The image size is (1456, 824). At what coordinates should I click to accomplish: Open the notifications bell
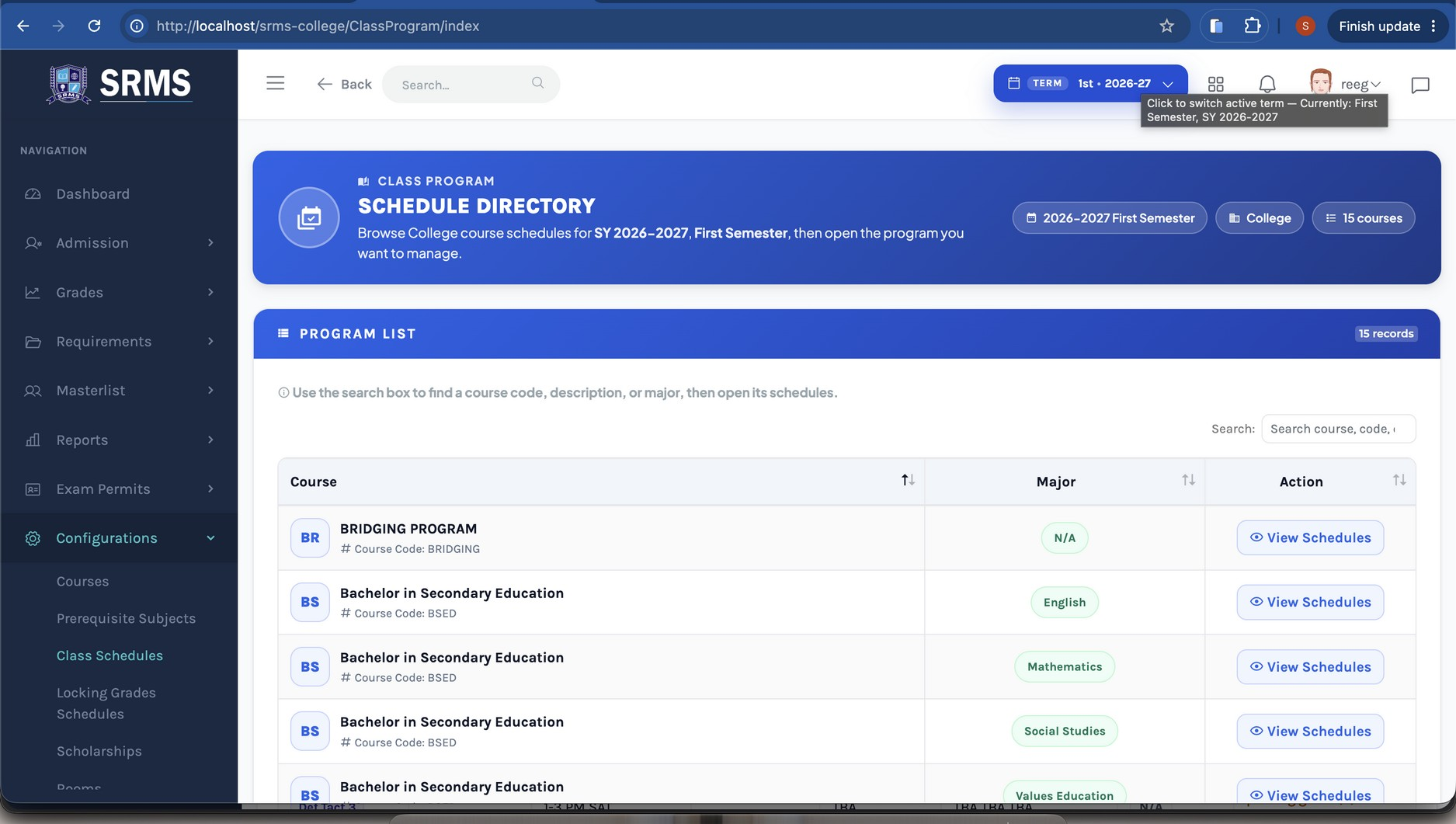[1267, 84]
